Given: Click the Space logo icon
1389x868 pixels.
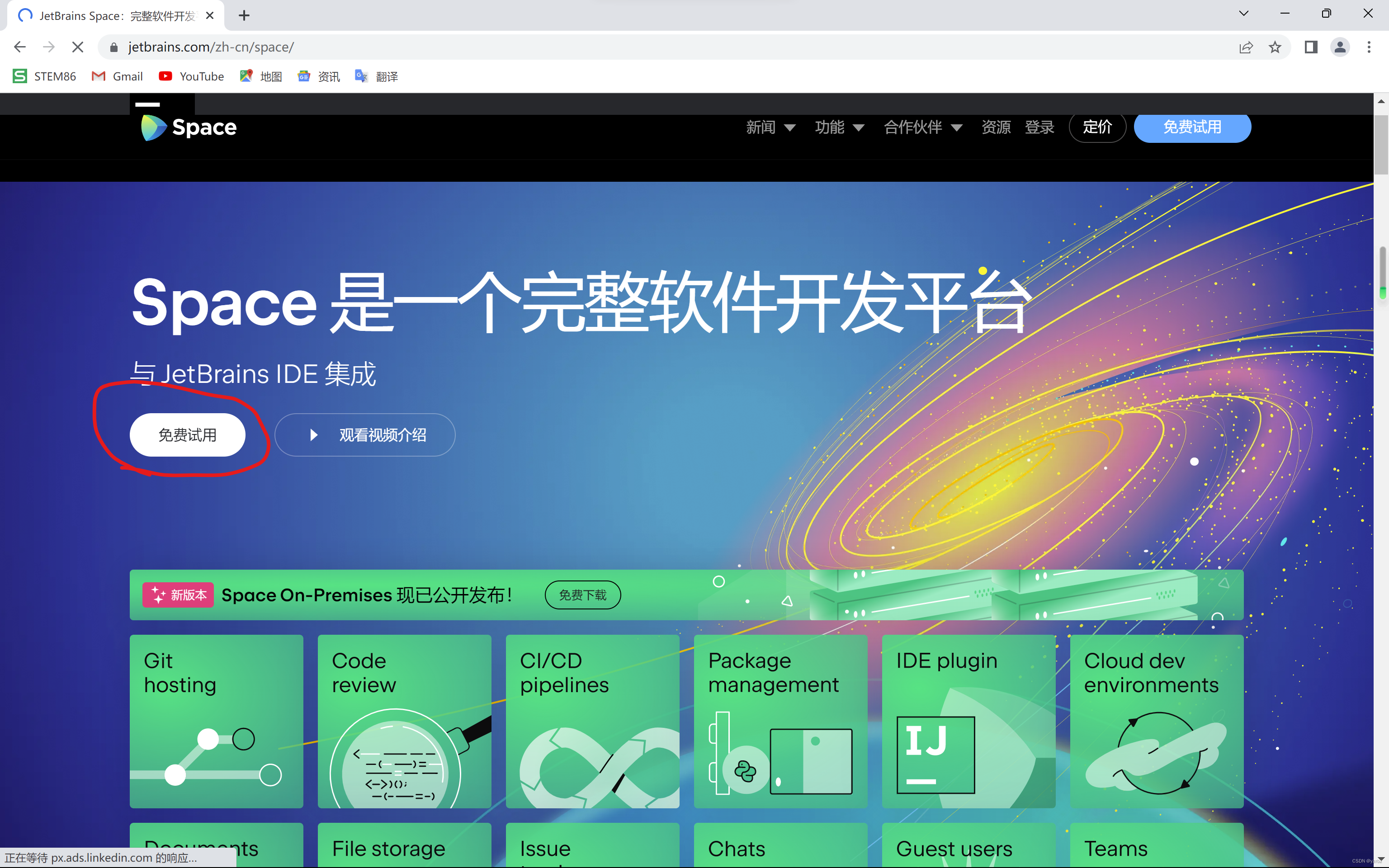Looking at the screenshot, I should (x=153, y=127).
